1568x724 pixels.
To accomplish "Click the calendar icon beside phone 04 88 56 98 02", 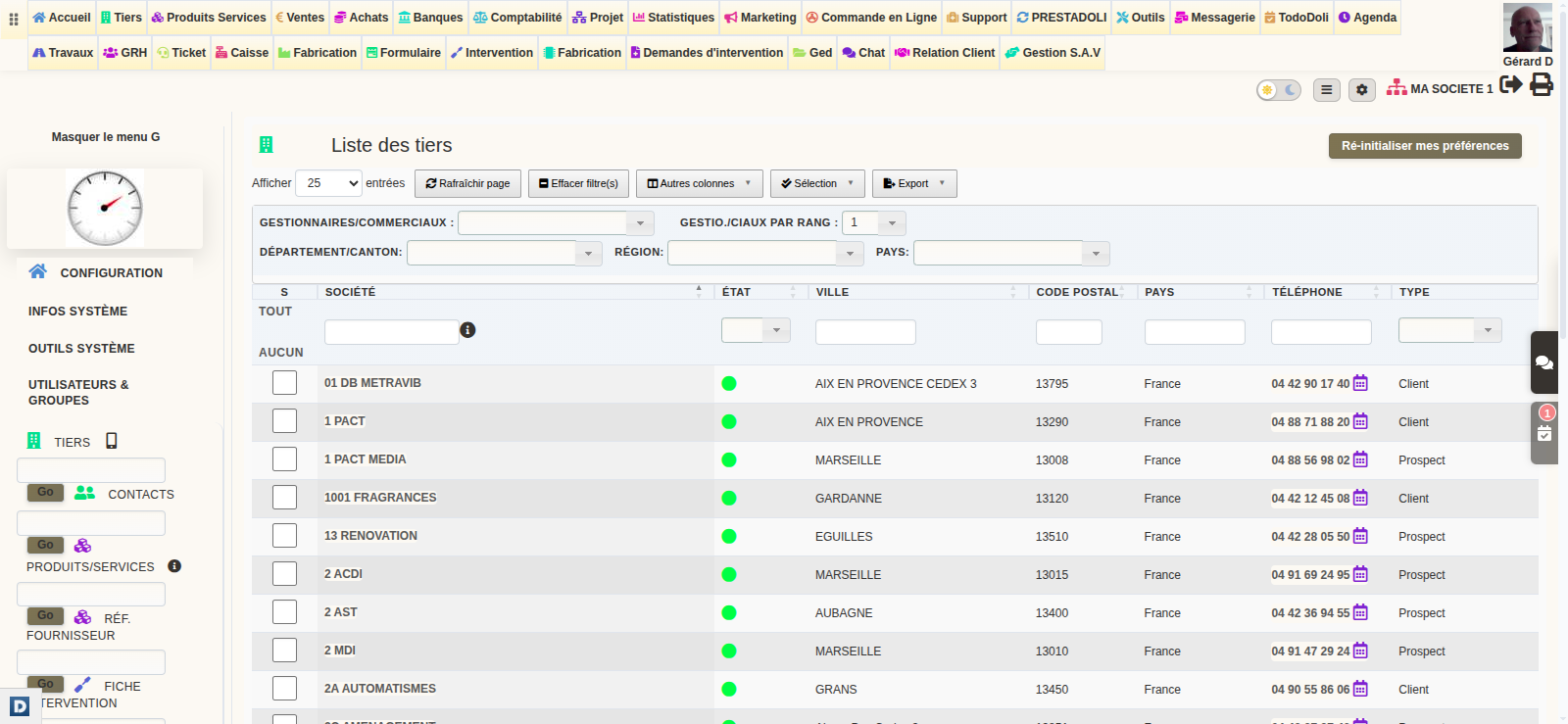I will click(x=1360, y=459).
